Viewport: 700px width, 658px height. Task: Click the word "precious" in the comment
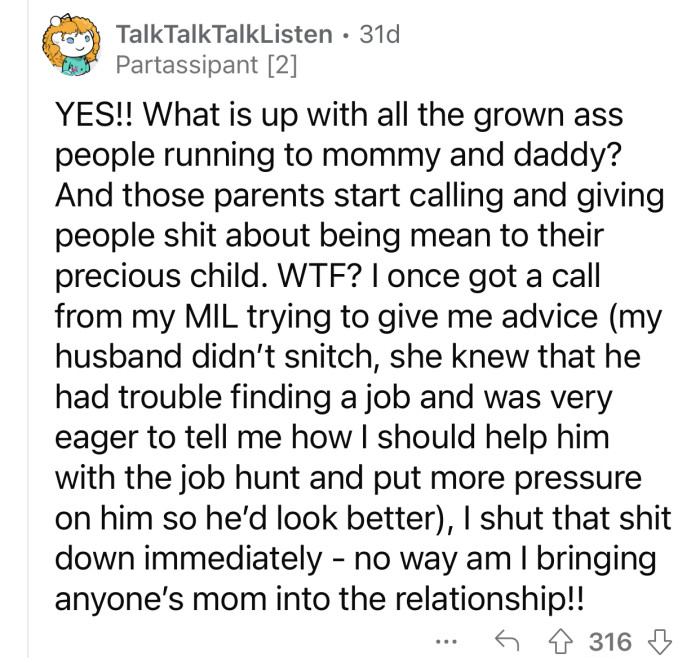118,277
